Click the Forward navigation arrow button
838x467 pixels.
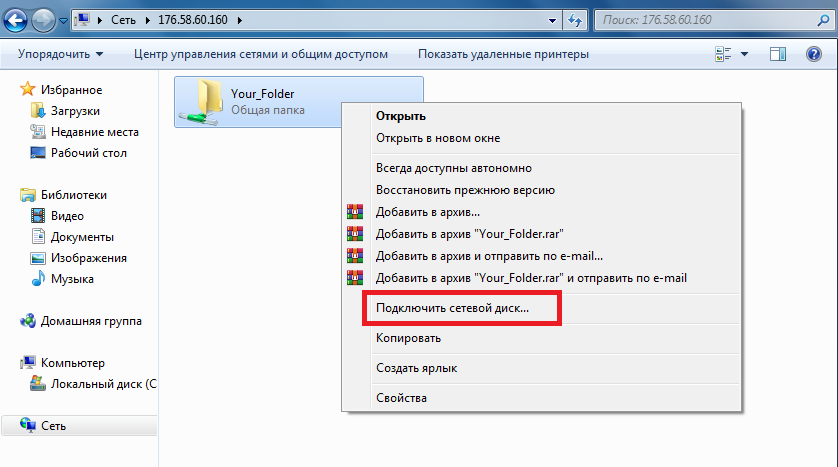43,20
